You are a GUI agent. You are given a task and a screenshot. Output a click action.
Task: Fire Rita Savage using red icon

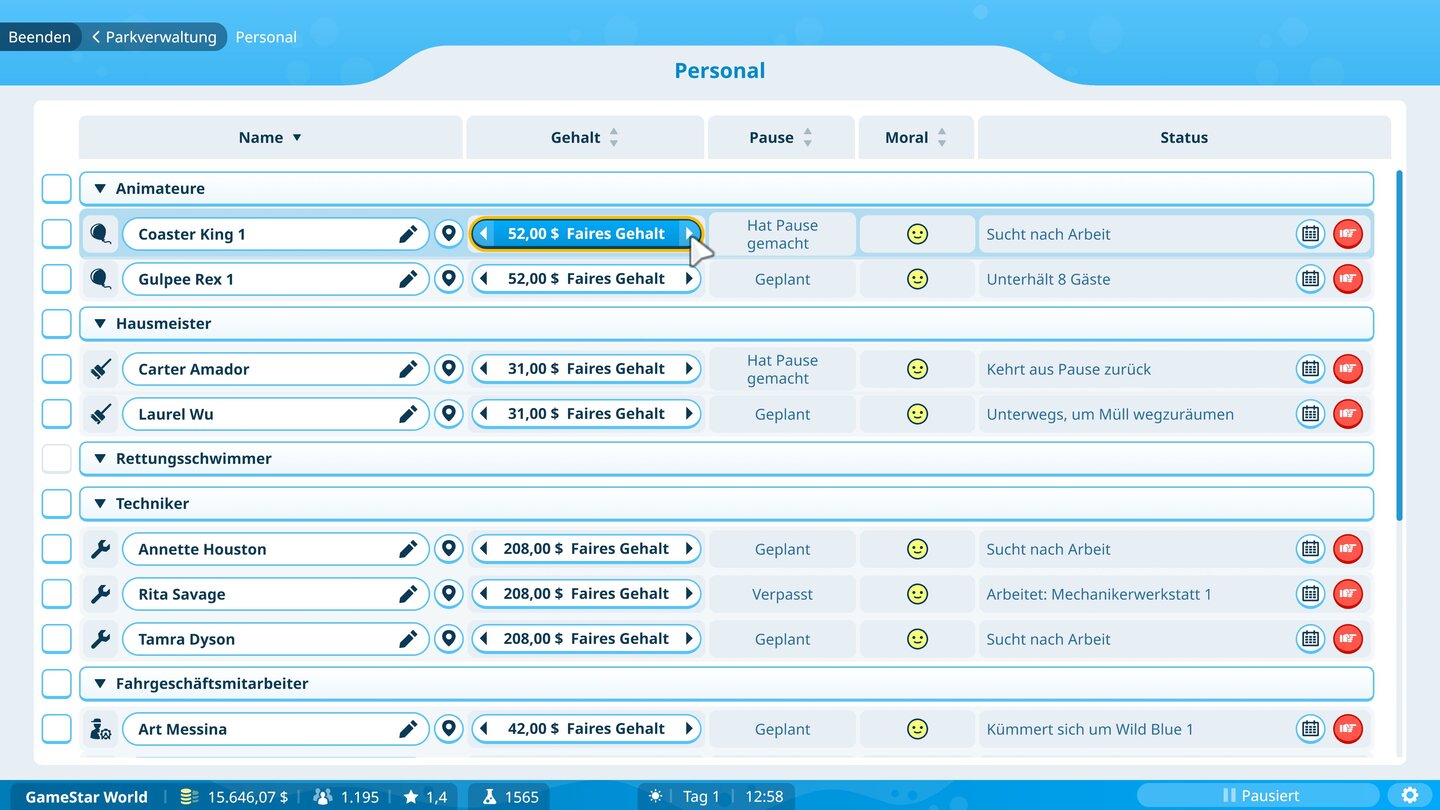1348,594
